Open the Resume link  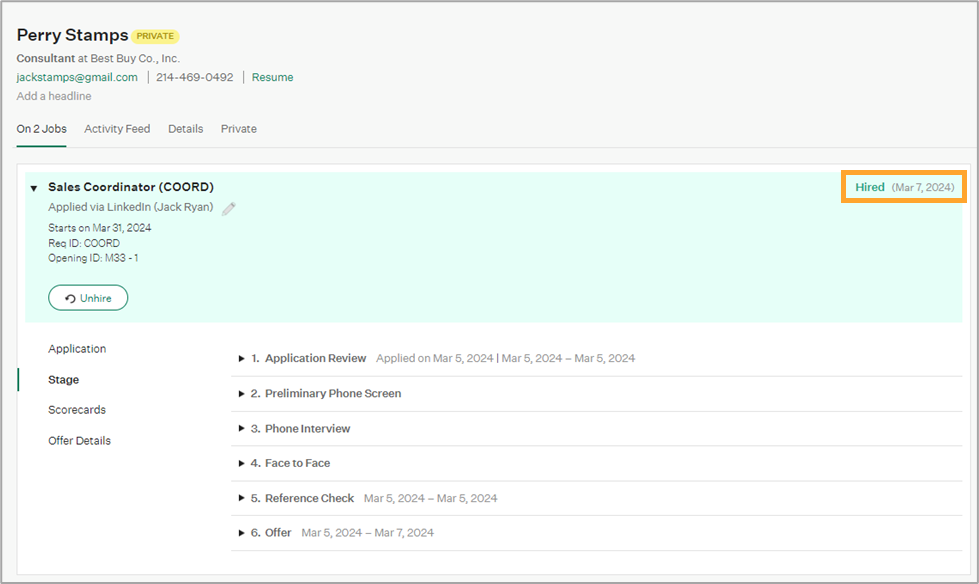(272, 77)
